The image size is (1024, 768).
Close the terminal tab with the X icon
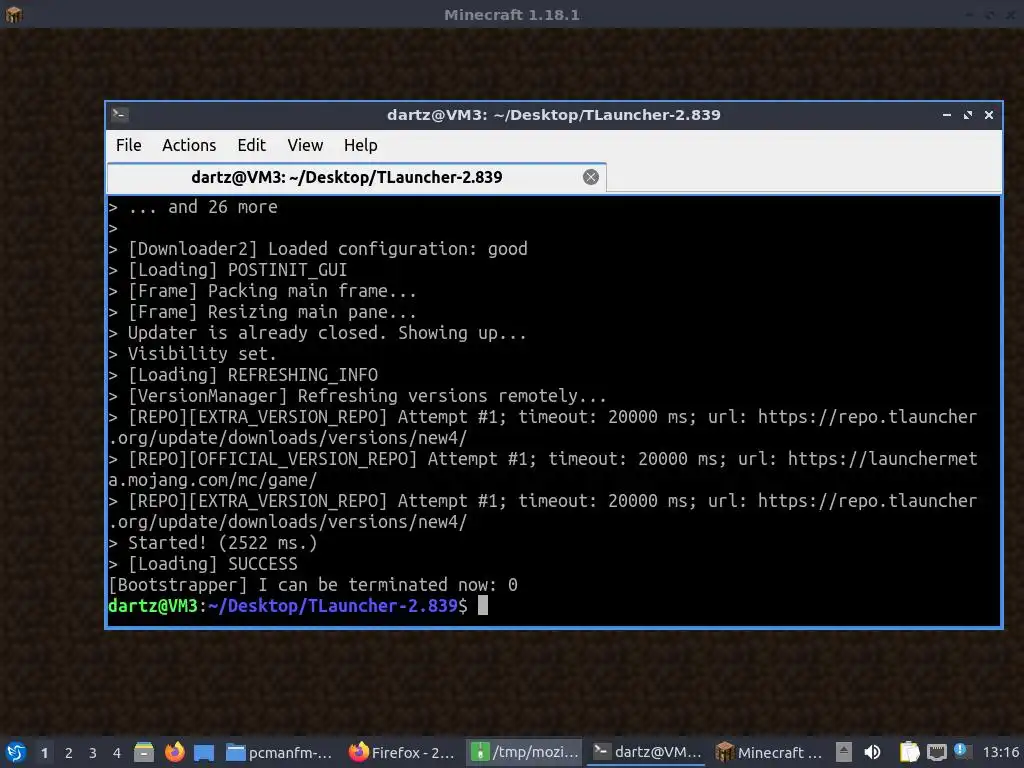(590, 177)
